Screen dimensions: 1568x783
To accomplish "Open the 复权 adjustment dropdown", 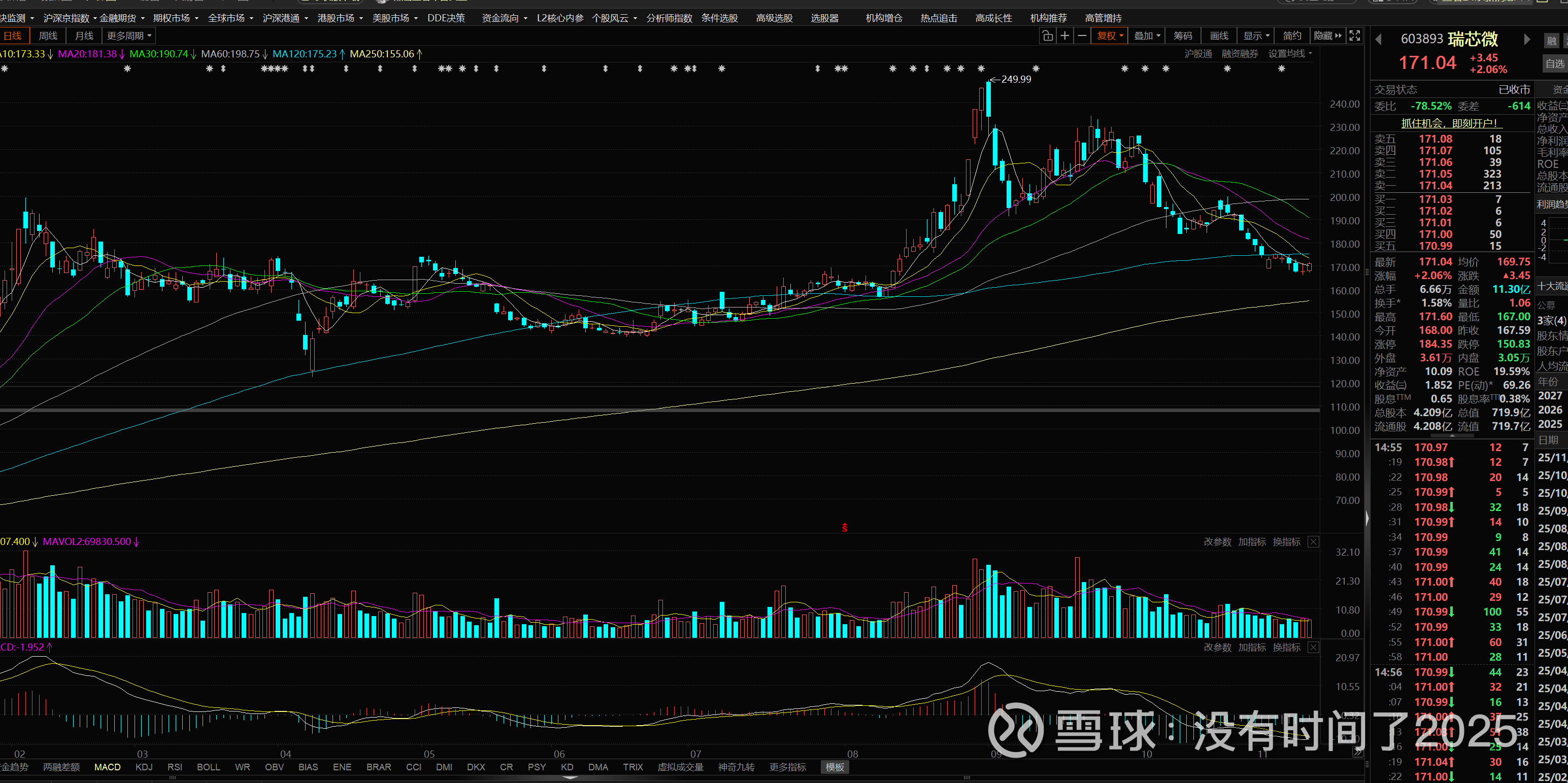I will pyautogui.click(x=1110, y=36).
